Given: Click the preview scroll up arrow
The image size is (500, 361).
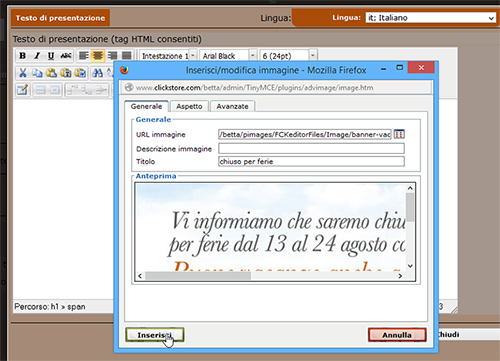Looking at the screenshot, I should [x=410, y=188].
